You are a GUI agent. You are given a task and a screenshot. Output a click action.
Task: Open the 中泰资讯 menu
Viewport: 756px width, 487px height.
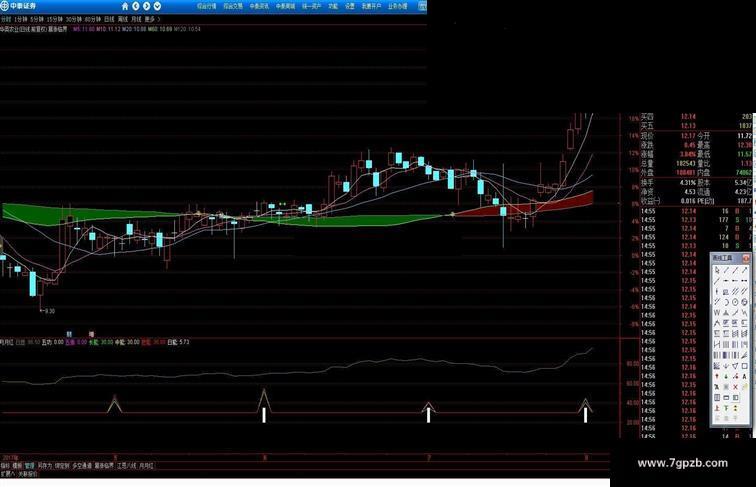[259, 6]
